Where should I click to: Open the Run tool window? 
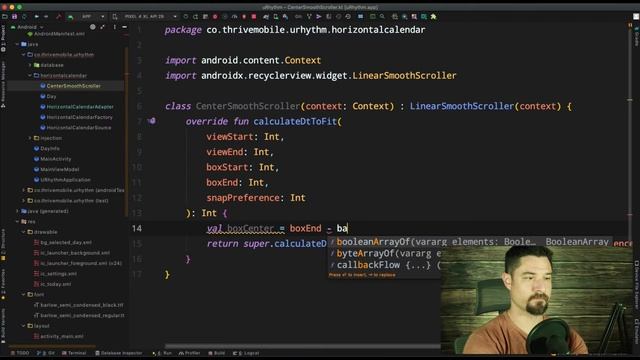(162, 353)
